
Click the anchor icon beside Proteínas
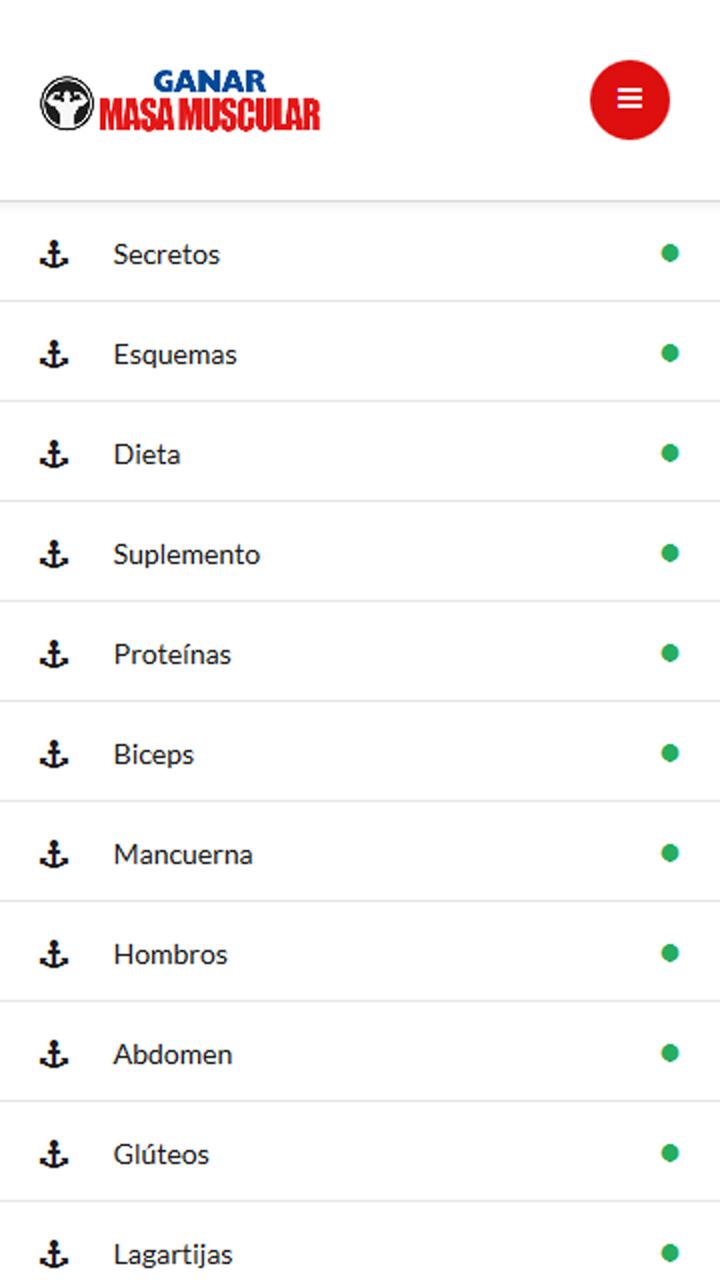tap(54, 655)
